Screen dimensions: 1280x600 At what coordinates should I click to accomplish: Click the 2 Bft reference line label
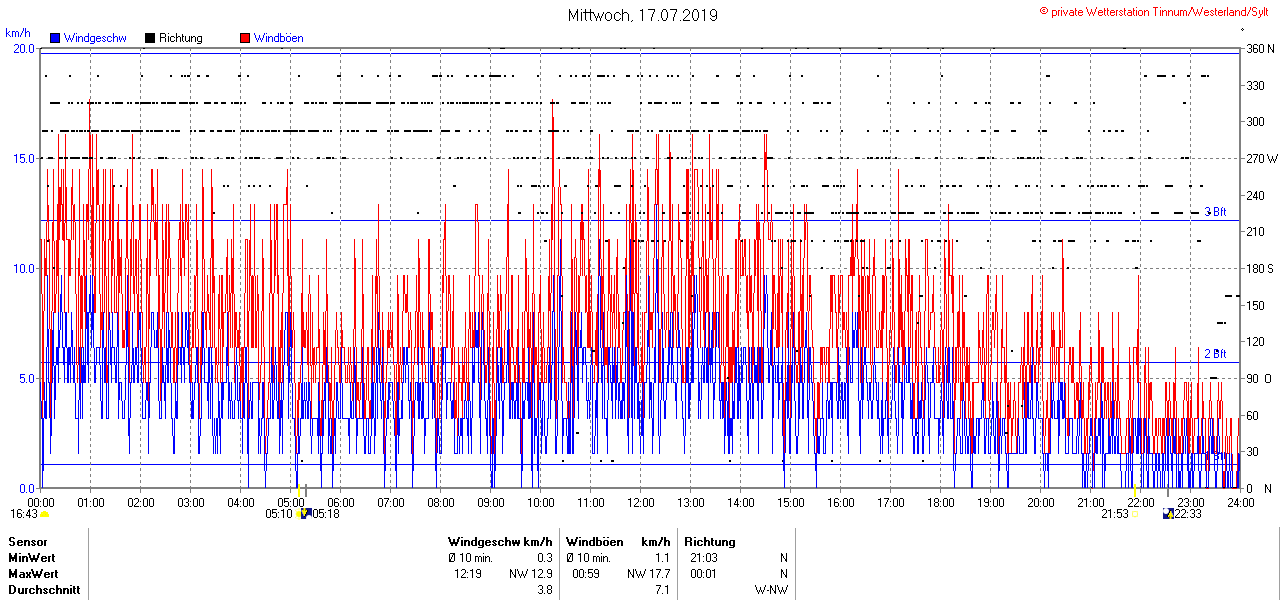pyautogui.click(x=1215, y=354)
